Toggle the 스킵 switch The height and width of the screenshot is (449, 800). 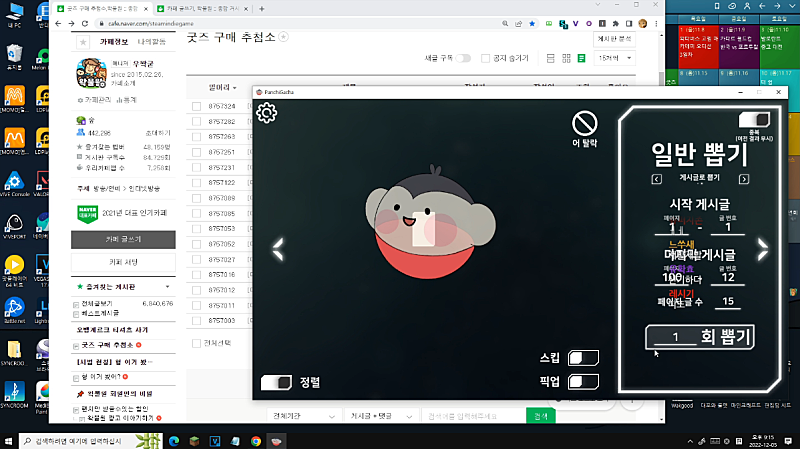click(x=583, y=358)
